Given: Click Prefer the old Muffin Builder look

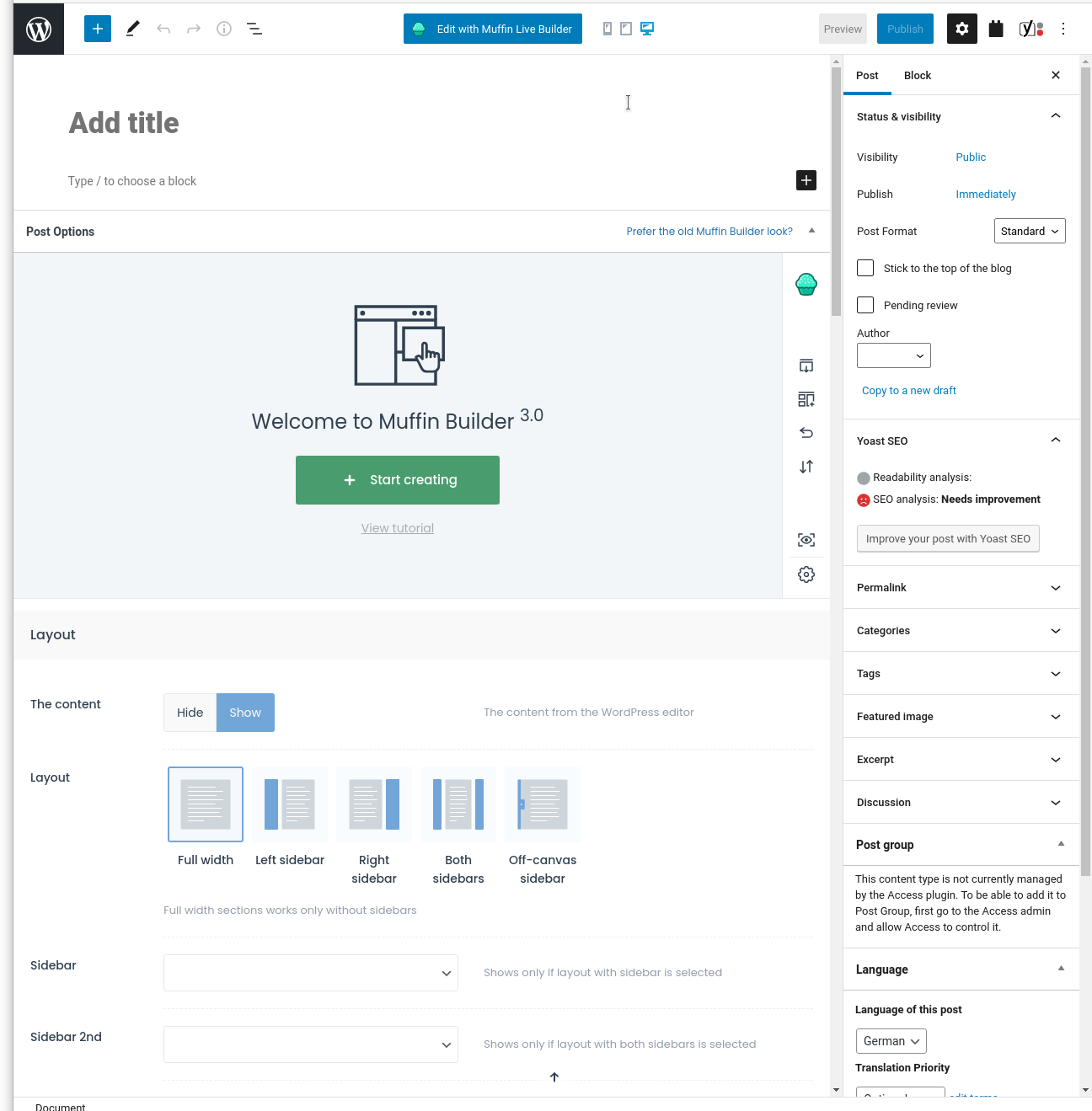Looking at the screenshot, I should [x=709, y=231].
